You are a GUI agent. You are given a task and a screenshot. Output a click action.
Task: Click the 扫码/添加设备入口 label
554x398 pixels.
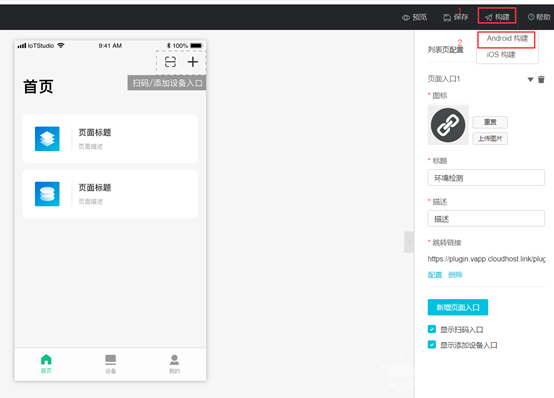tap(167, 83)
